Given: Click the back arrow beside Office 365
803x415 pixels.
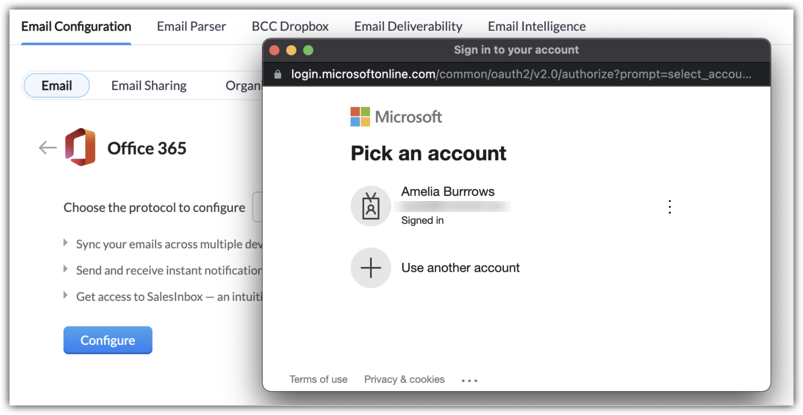Looking at the screenshot, I should point(47,148).
